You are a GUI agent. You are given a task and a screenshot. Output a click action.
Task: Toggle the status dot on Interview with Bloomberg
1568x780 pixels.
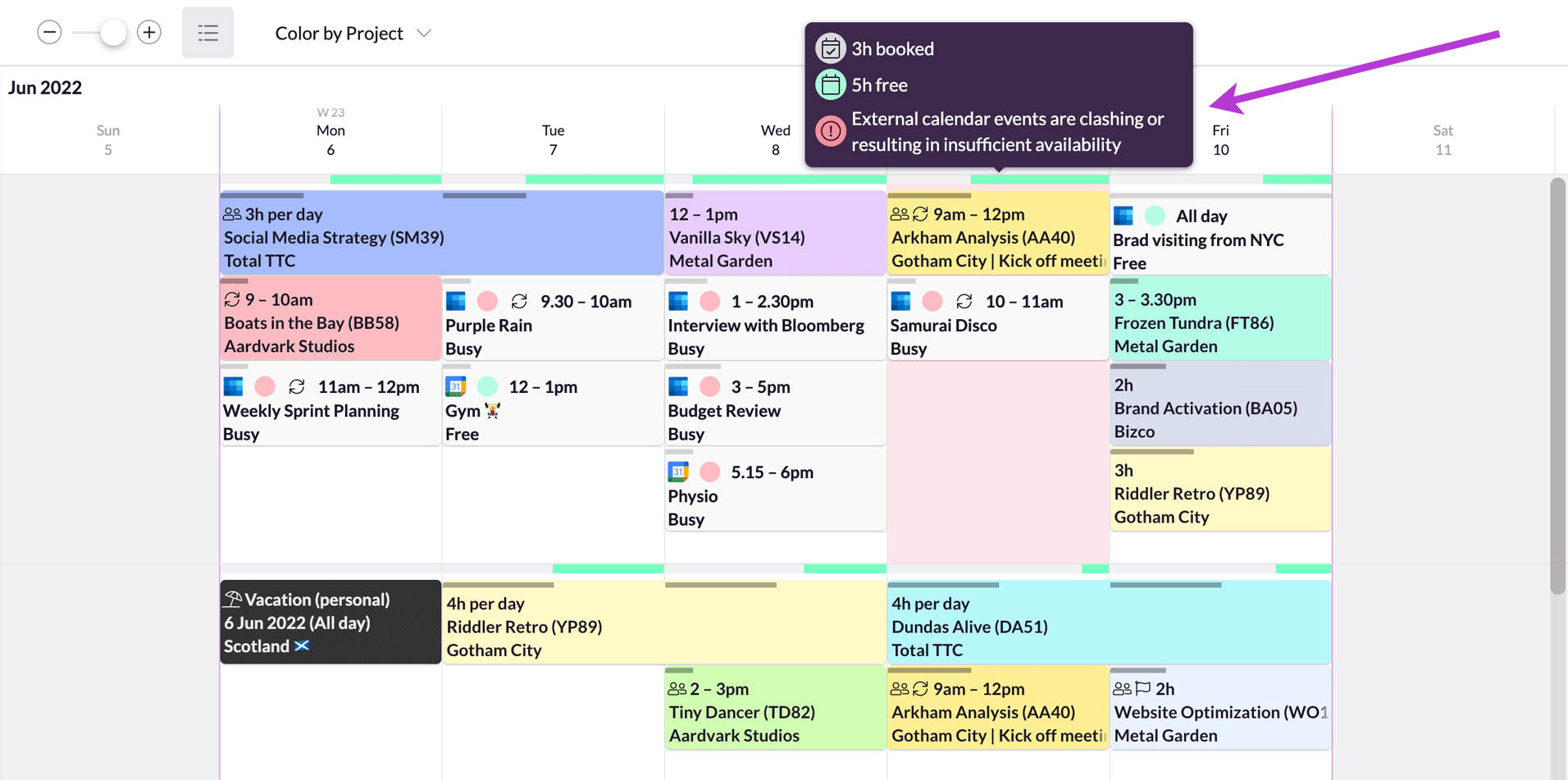pyautogui.click(x=709, y=301)
